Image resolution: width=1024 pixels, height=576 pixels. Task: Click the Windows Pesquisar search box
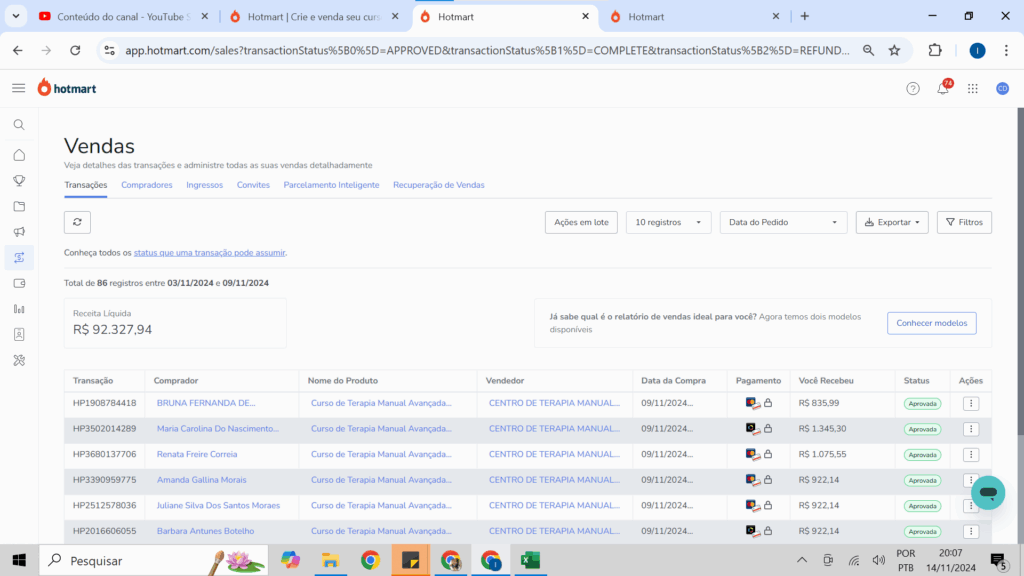point(154,560)
